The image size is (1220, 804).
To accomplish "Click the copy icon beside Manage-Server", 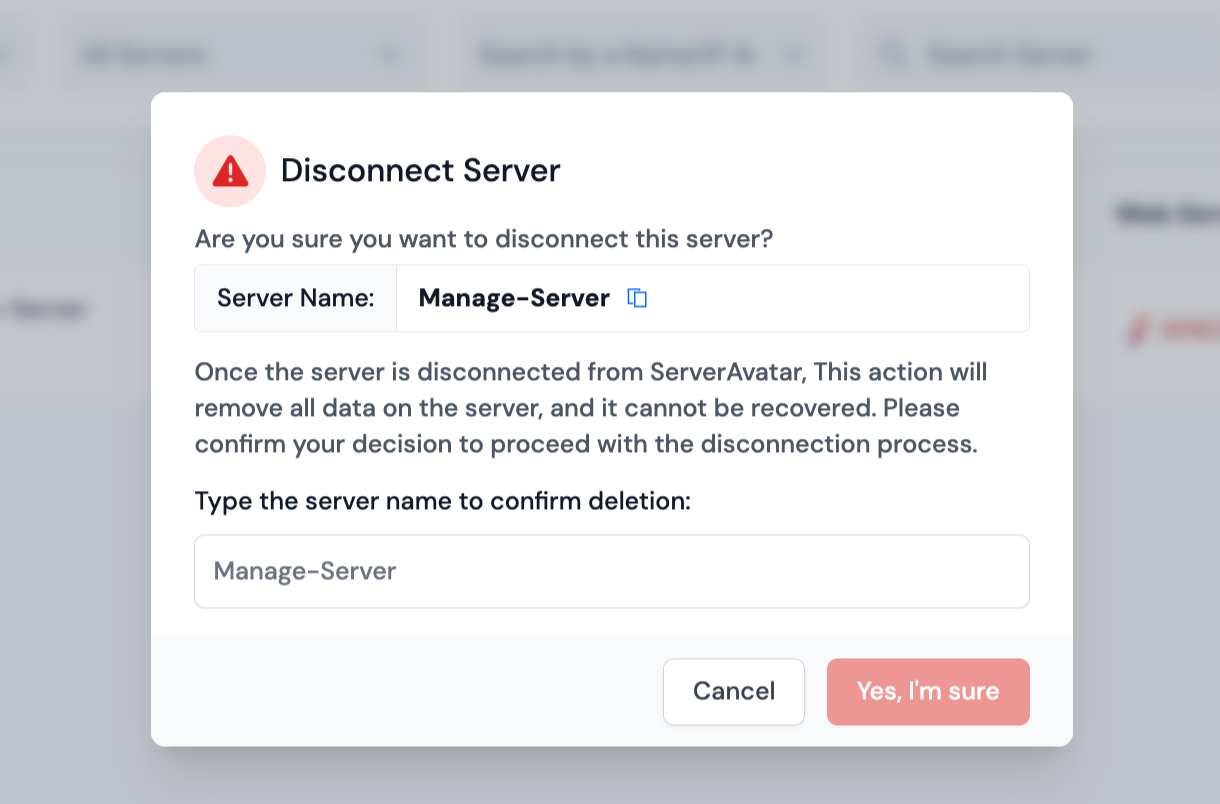I will tap(637, 298).
